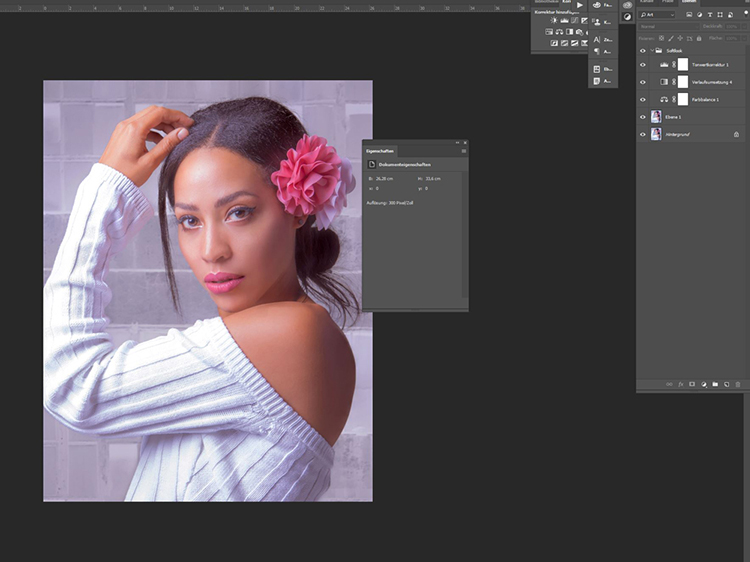750x562 pixels.
Task: Add a layer style with fx icon
Action: click(x=680, y=384)
